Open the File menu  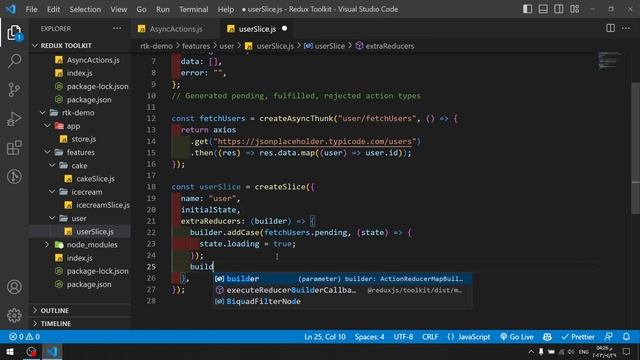point(31,9)
